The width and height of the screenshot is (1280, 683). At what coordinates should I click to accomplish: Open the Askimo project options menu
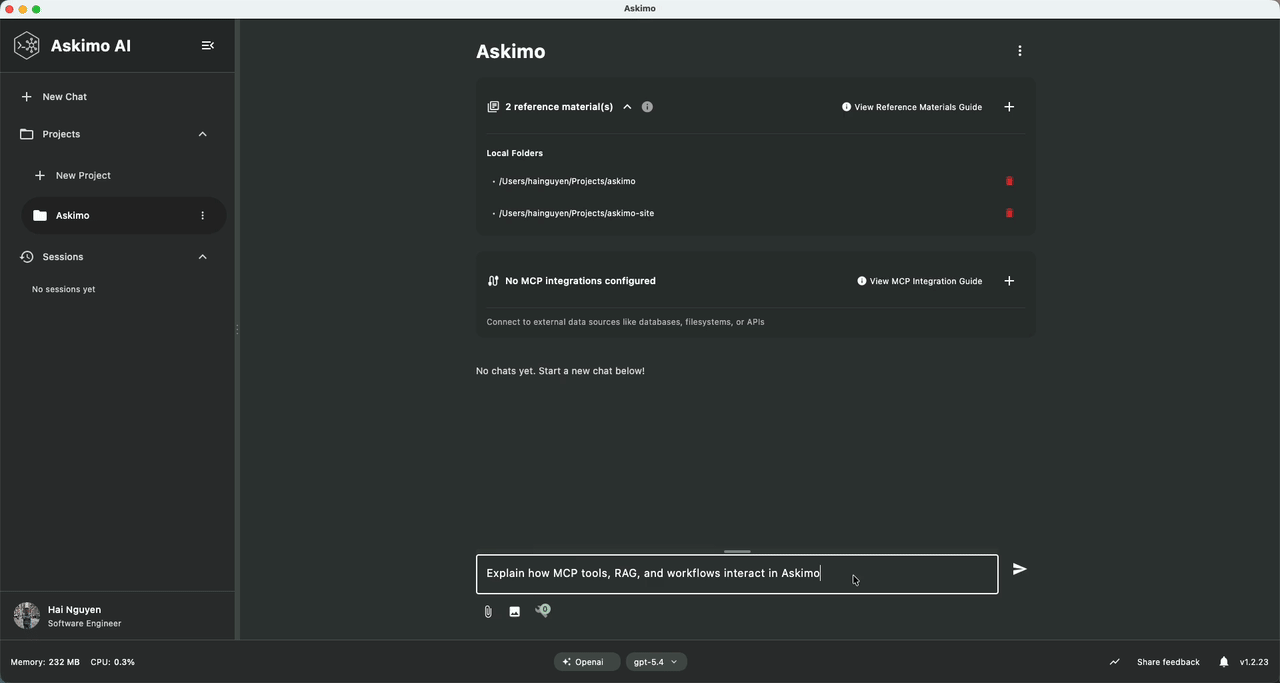pyautogui.click(x=202, y=215)
